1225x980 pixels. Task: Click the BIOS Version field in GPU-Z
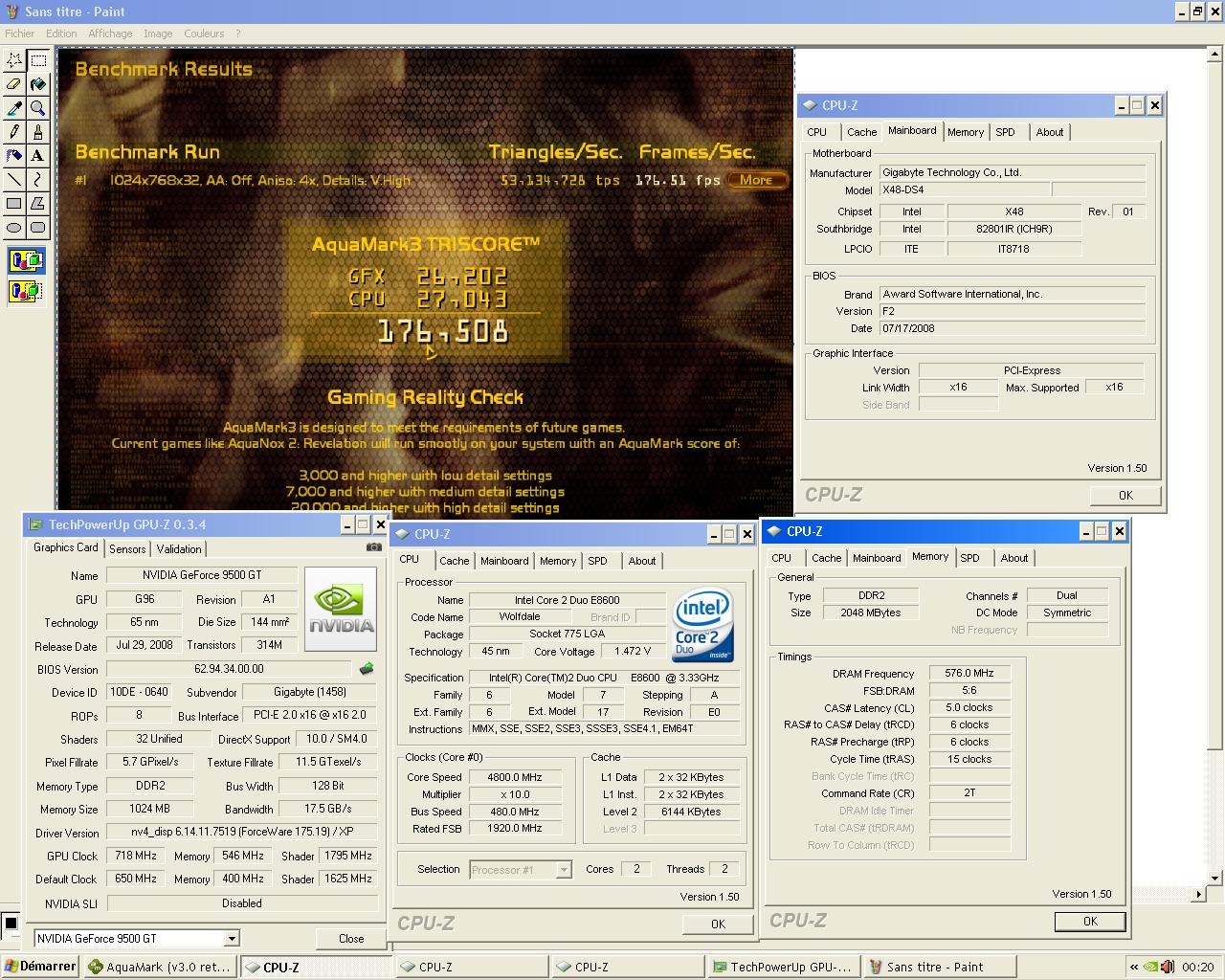pos(229,669)
